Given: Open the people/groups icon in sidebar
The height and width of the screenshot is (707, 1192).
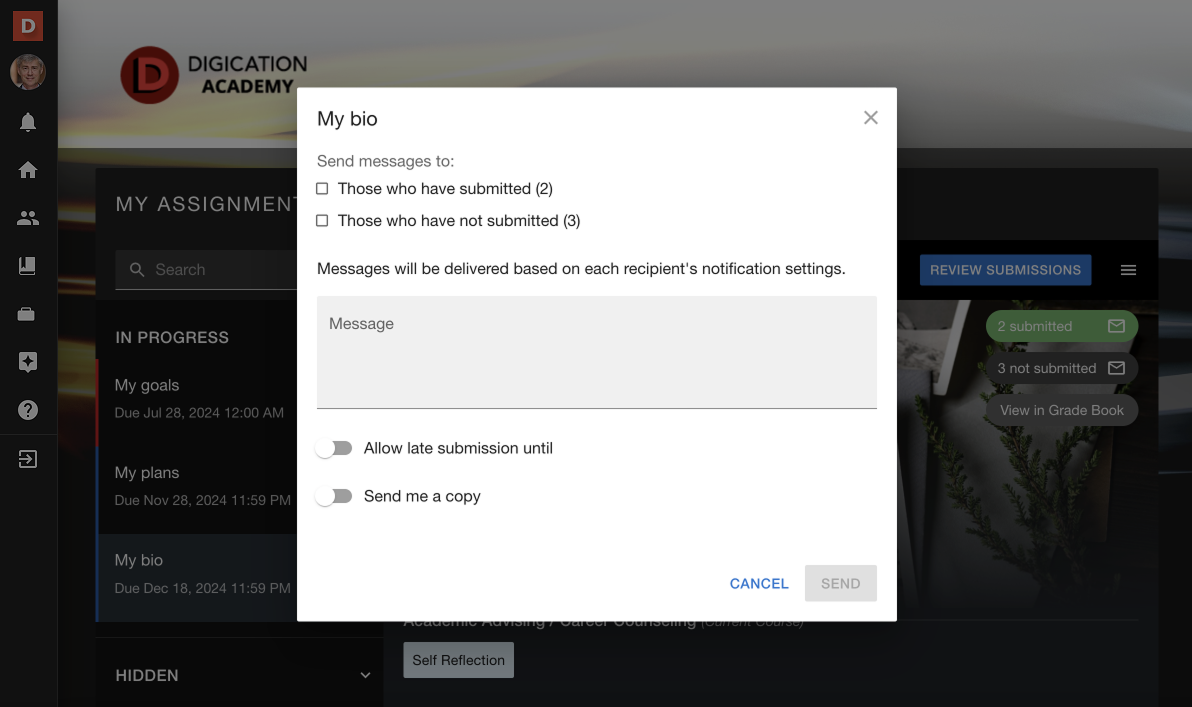Looking at the screenshot, I should [28, 218].
